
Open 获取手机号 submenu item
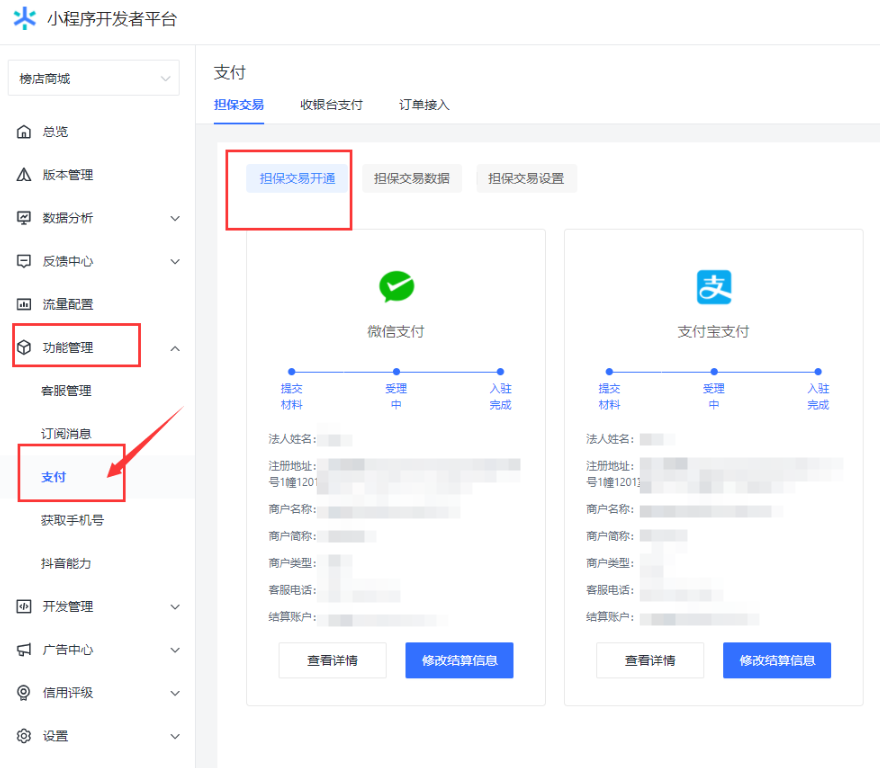[72, 520]
